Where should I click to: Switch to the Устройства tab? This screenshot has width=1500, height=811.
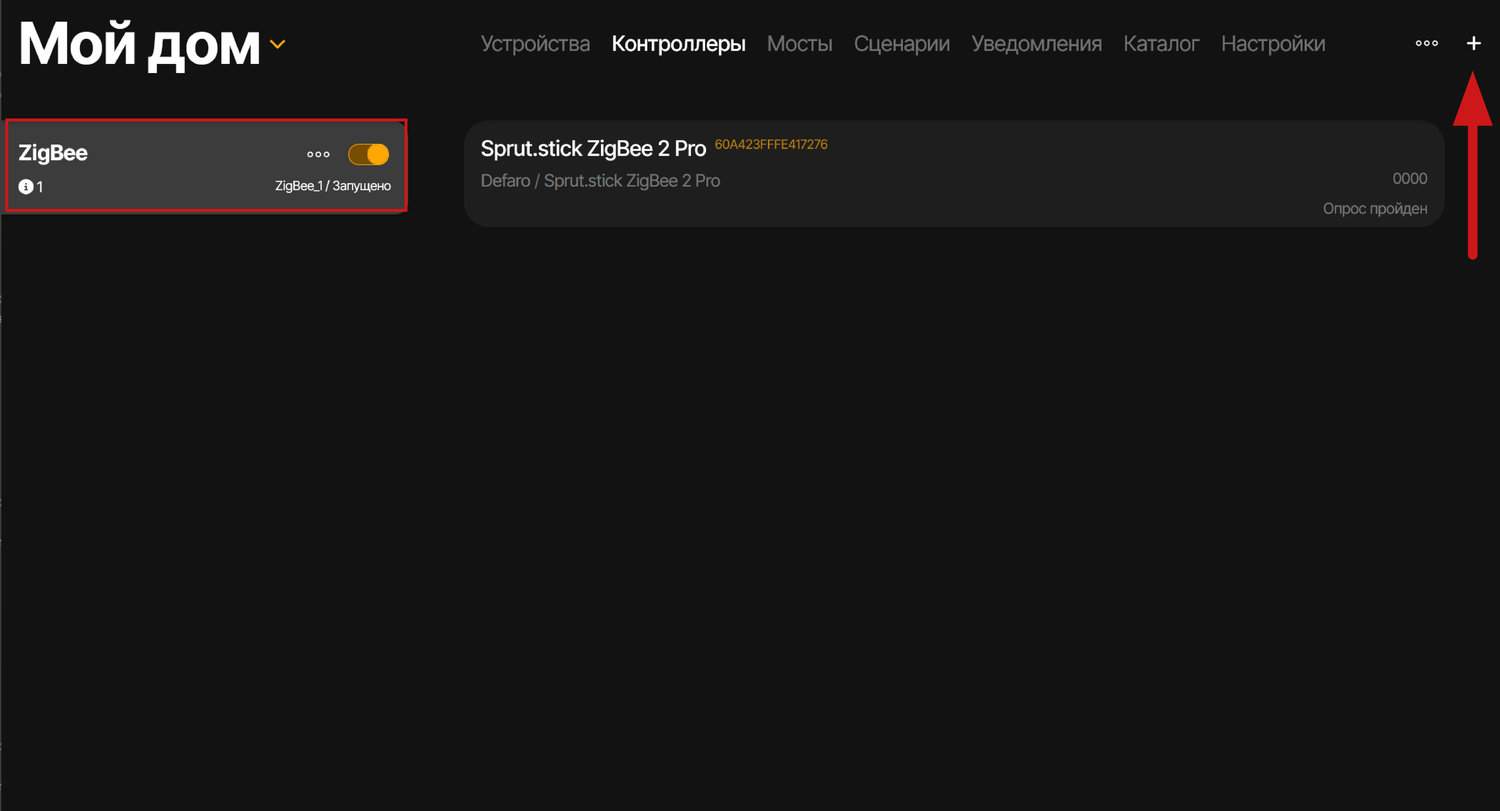coord(535,43)
